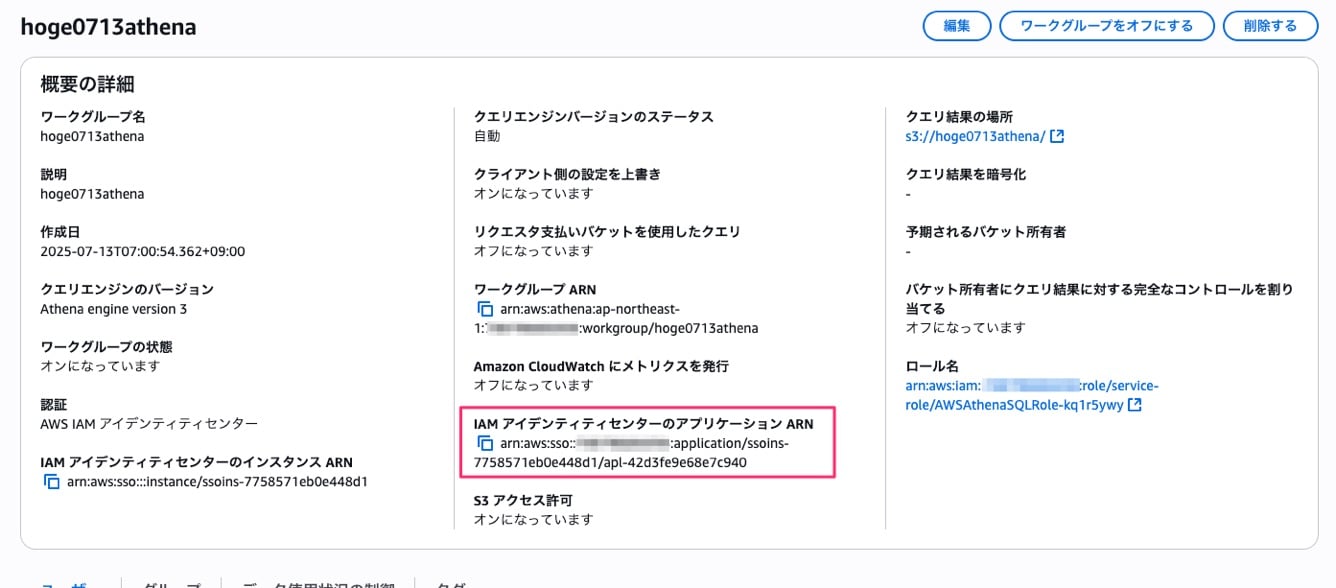Select the hoge0713athena page heading
1336x588 pixels.
[x=108, y=27]
